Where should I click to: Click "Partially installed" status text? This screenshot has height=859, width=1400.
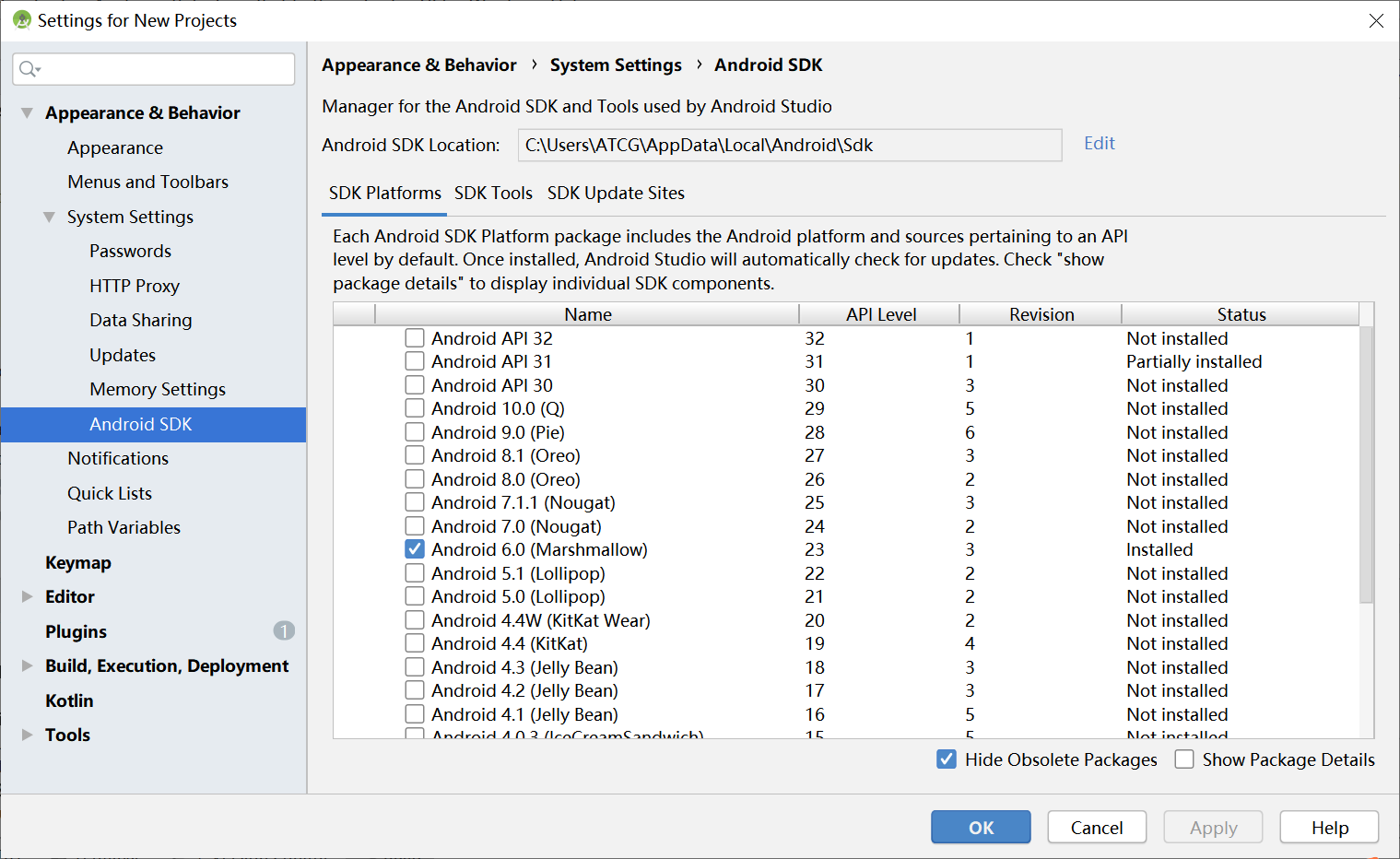tap(1194, 361)
